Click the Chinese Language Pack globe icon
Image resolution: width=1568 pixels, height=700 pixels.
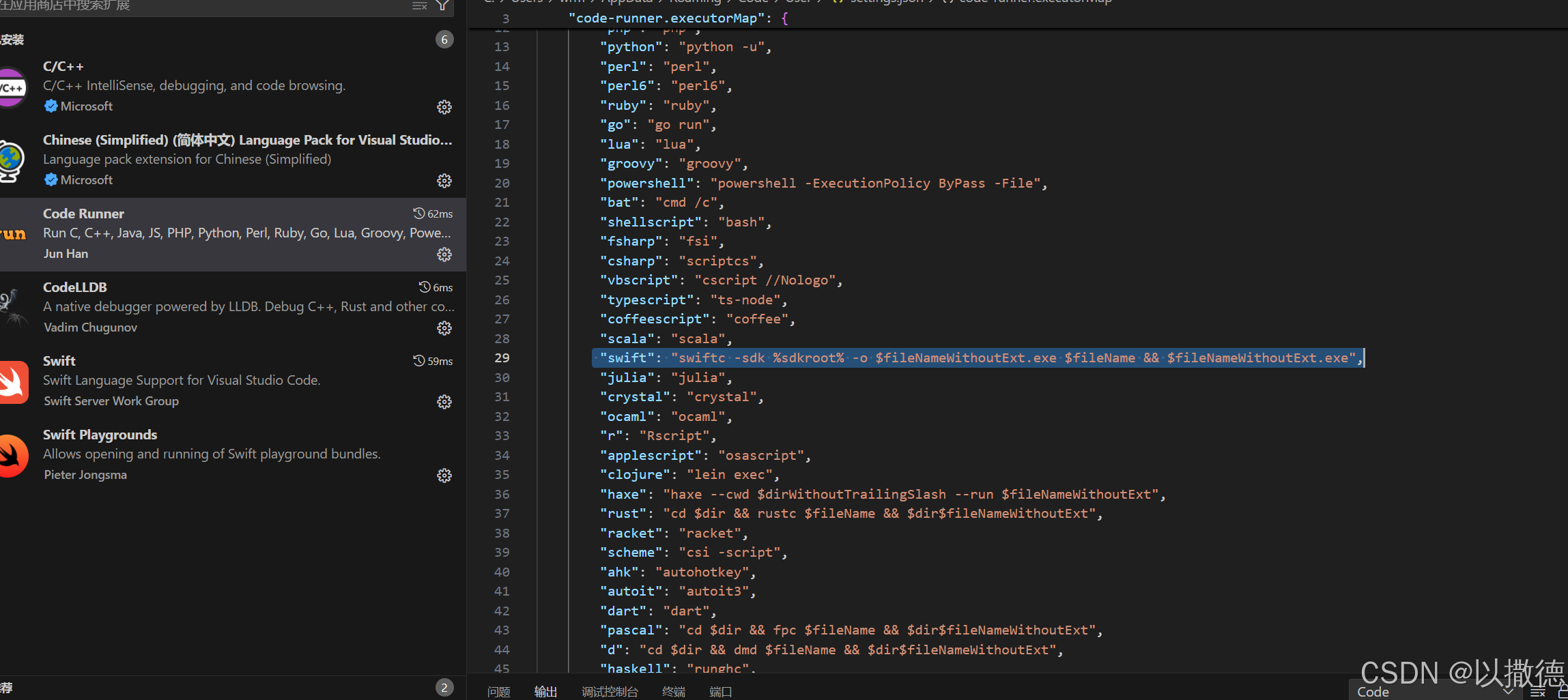12,161
